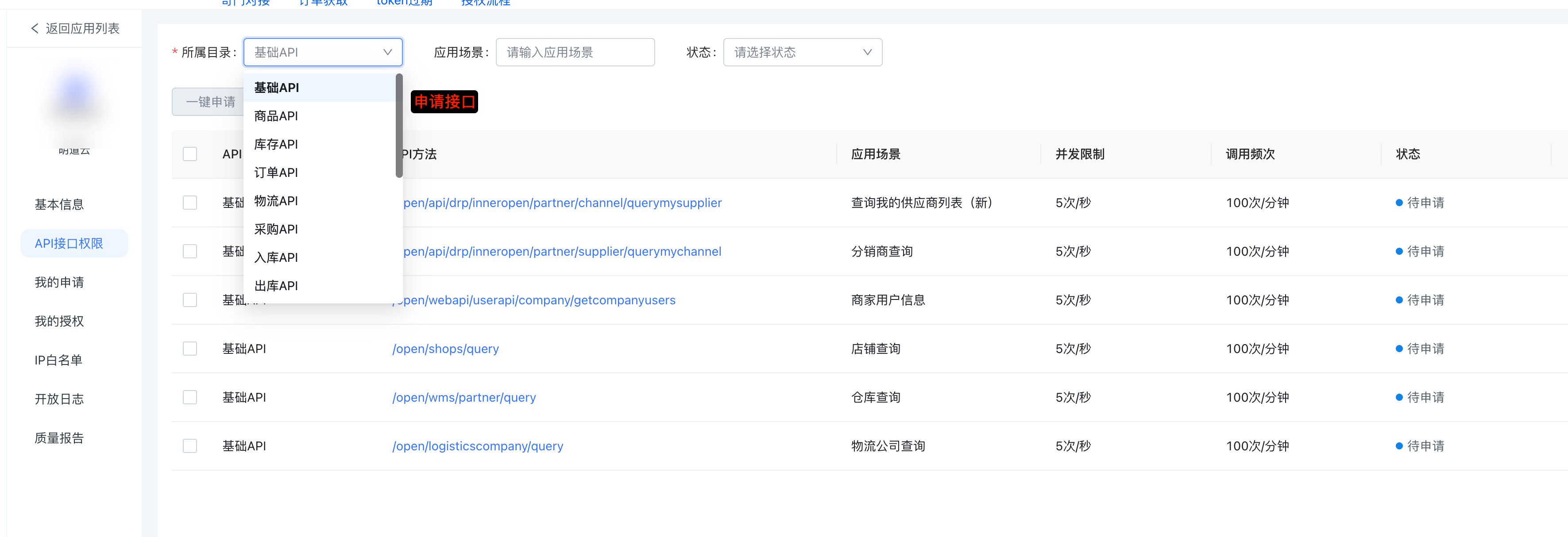Tick checkbox for querymysupplier row
The width and height of the screenshot is (1568, 537).
click(x=190, y=203)
